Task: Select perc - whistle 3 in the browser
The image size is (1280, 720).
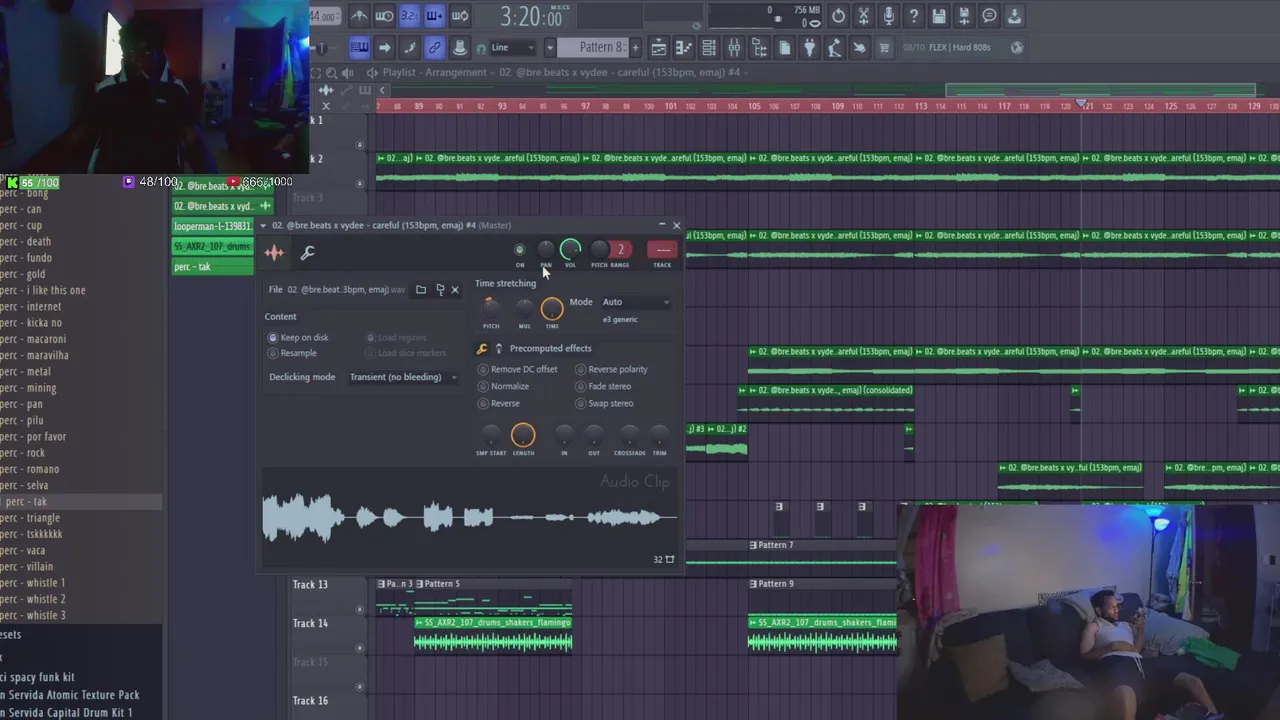Action: 80,616
